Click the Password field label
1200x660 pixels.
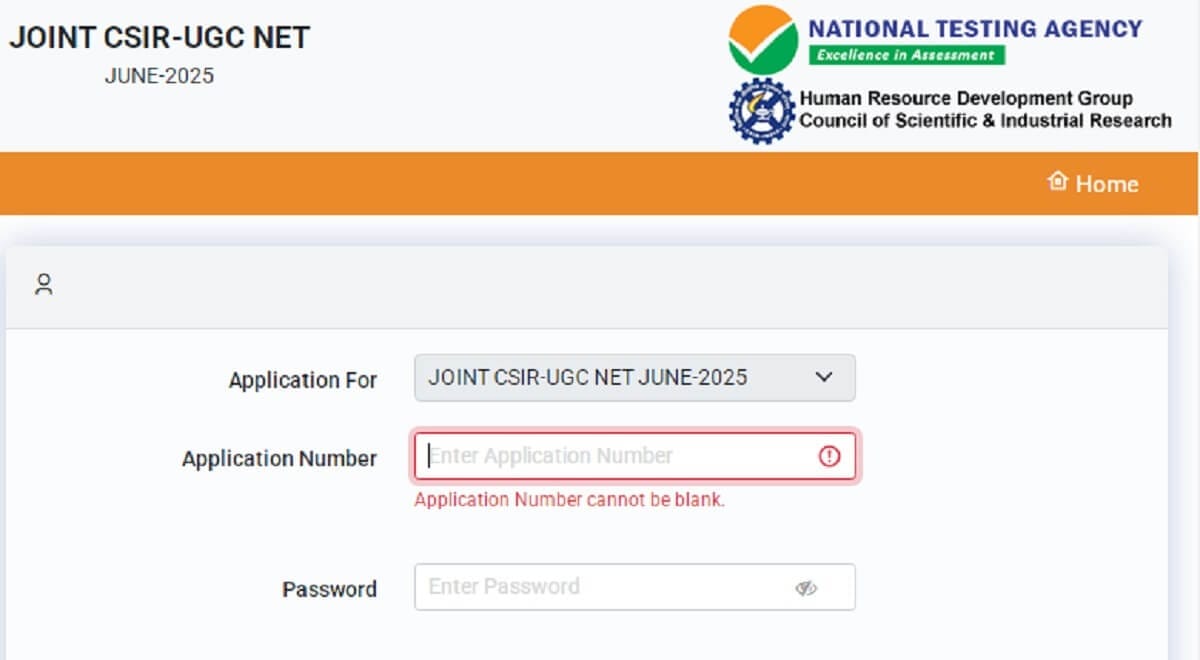click(329, 589)
